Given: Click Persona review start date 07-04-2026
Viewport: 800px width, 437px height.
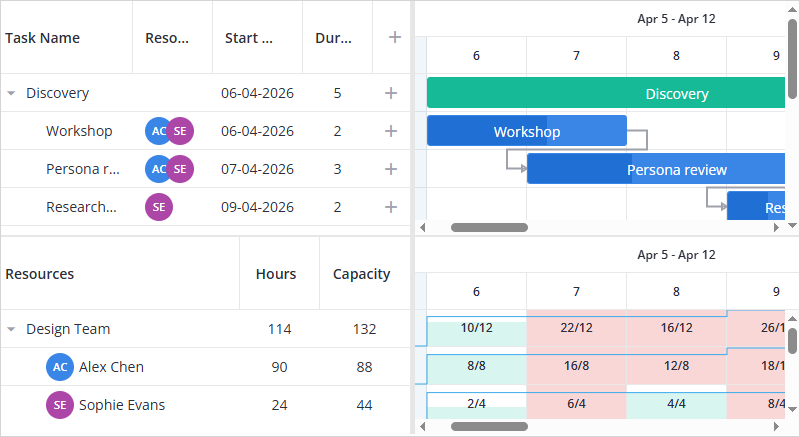Looking at the screenshot, I should [x=257, y=169].
